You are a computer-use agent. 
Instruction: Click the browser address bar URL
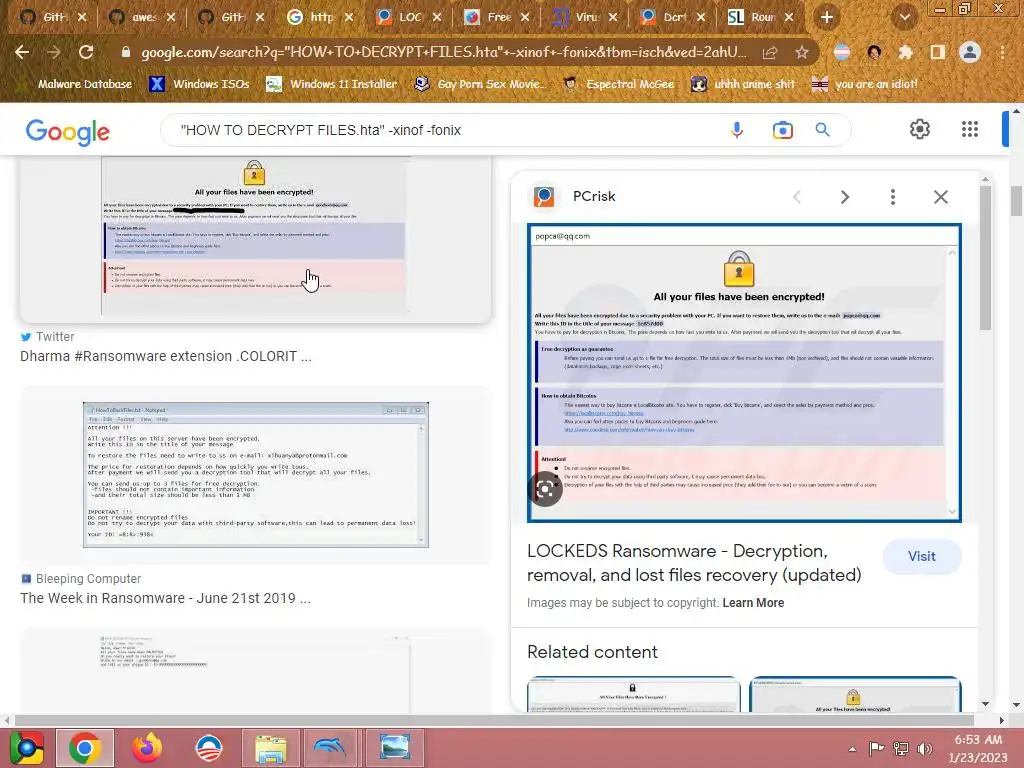pos(444,52)
